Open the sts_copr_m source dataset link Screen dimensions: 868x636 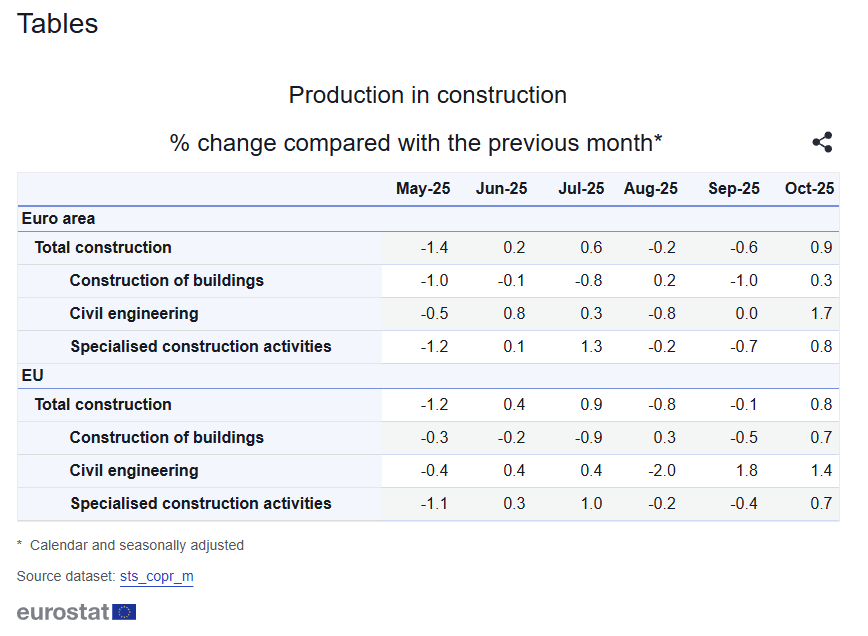[156, 576]
